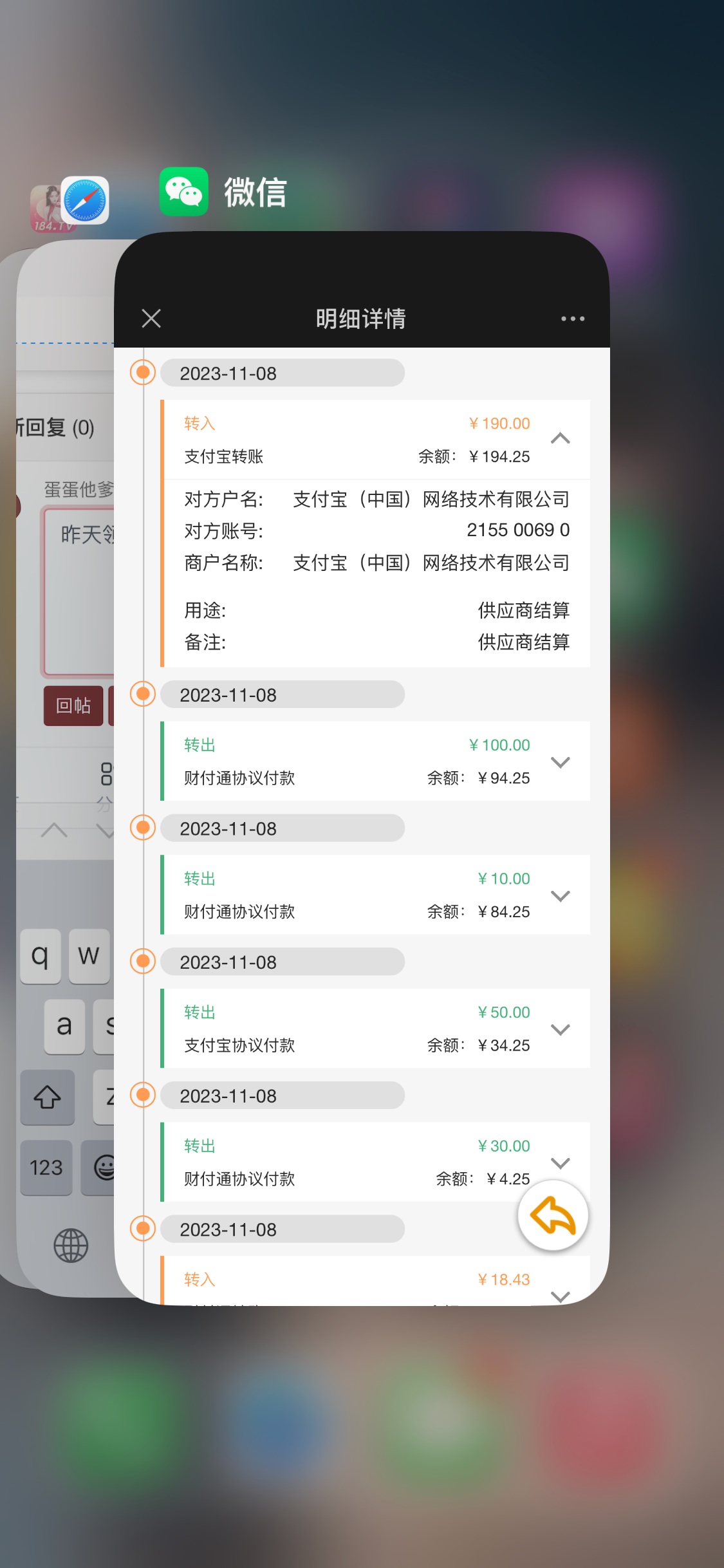Screen dimensions: 724x1568
Task: Select the first 2023-11-08 timeline marker
Action: (x=143, y=372)
